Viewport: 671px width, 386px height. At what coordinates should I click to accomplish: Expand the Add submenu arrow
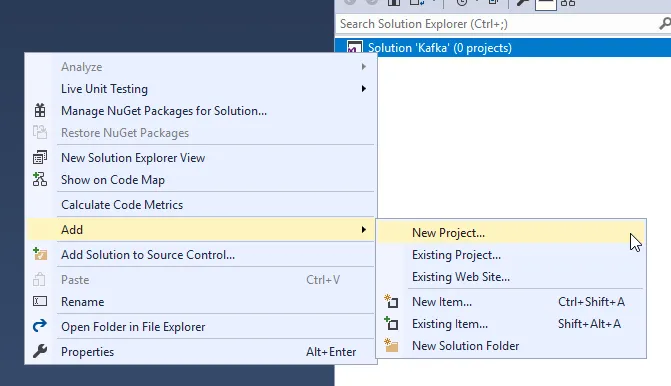pos(363,229)
